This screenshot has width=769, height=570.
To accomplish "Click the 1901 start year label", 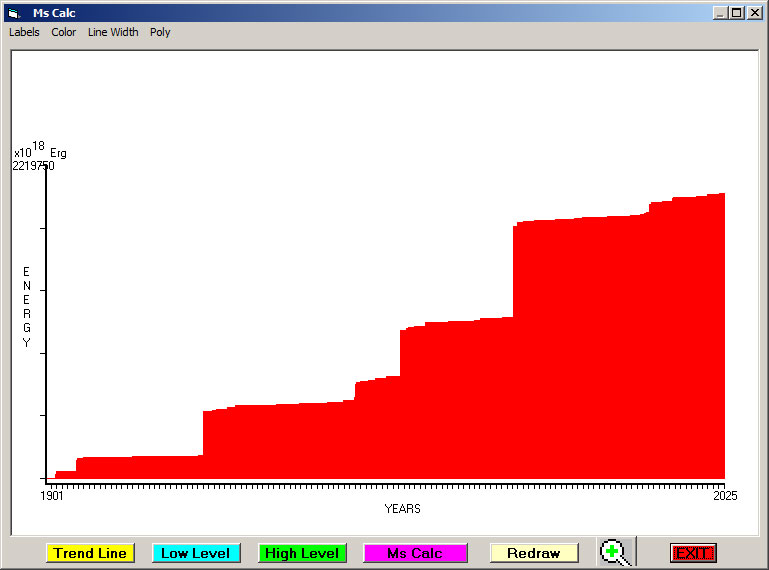I will pos(52,495).
